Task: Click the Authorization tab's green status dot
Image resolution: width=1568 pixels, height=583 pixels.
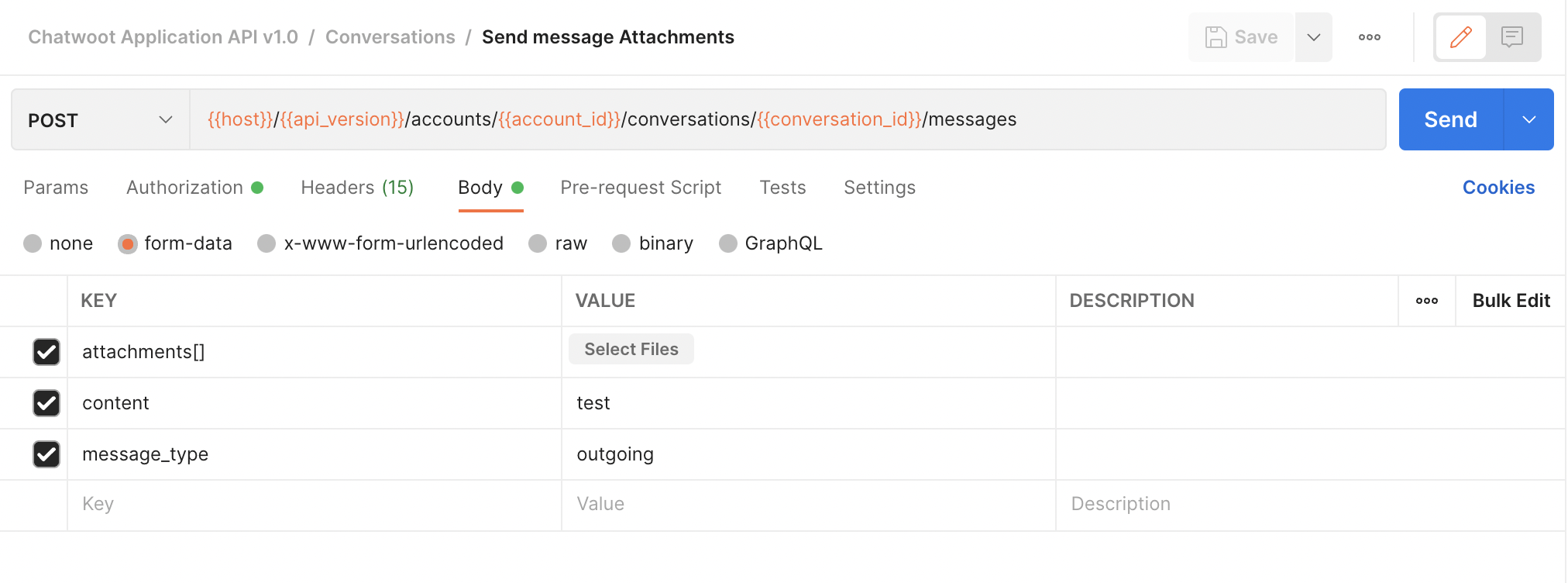Action: [x=258, y=187]
